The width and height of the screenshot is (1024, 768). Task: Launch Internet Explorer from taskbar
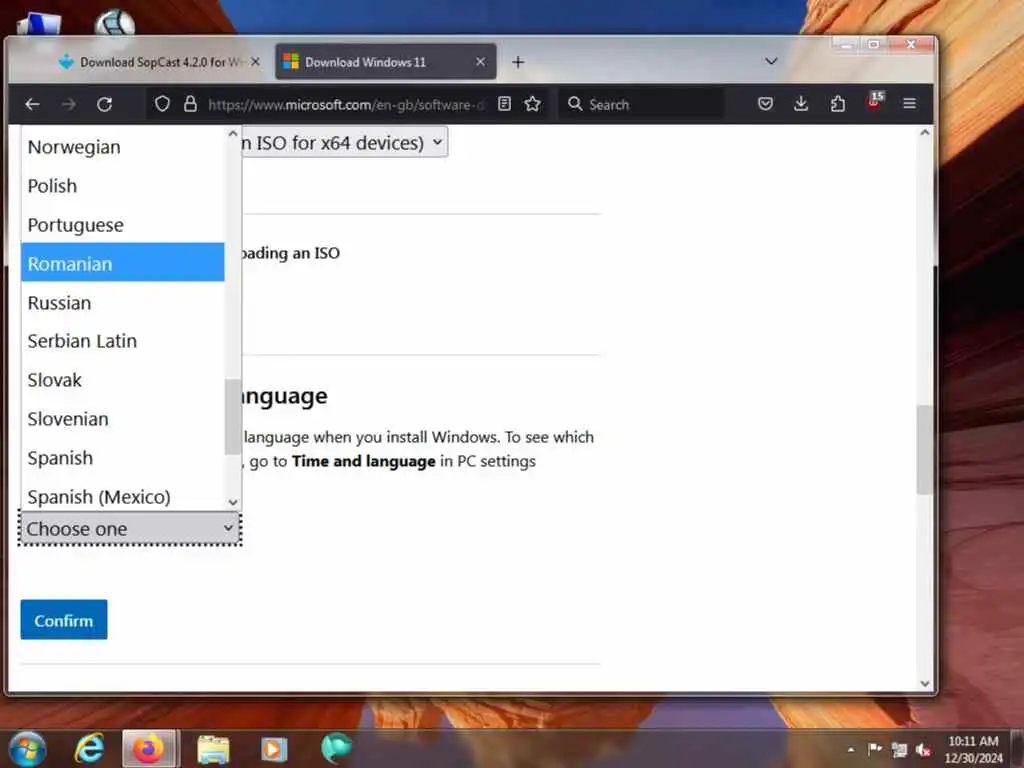(x=89, y=749)
